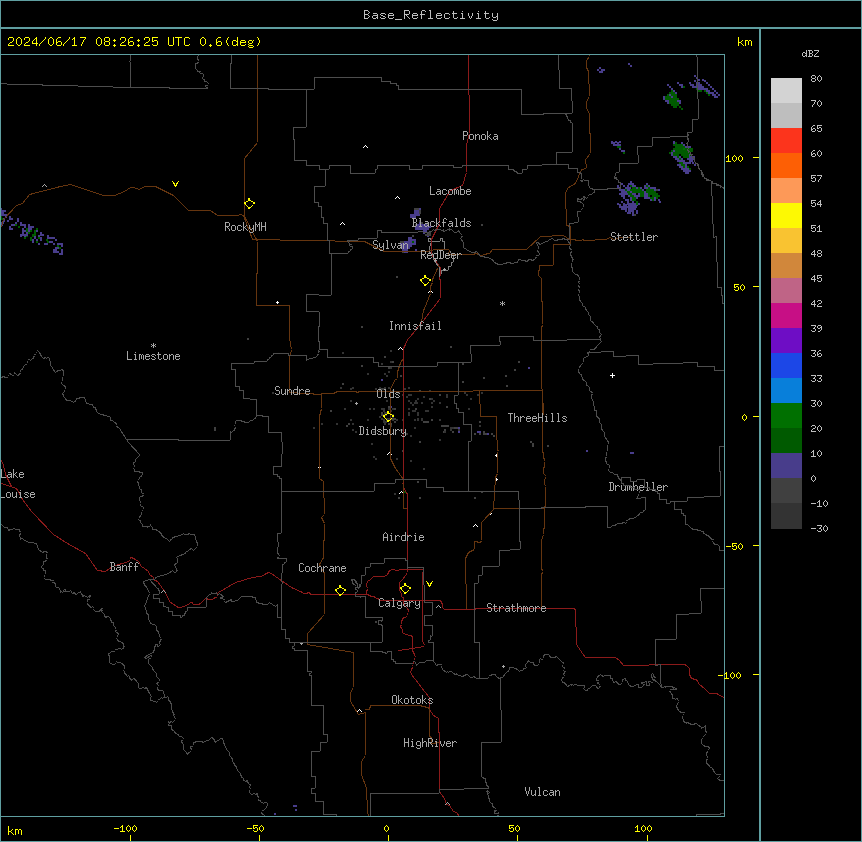Click the Airdrie label
The height and width of the screenshot is (842, 862).
coord(403,537)
